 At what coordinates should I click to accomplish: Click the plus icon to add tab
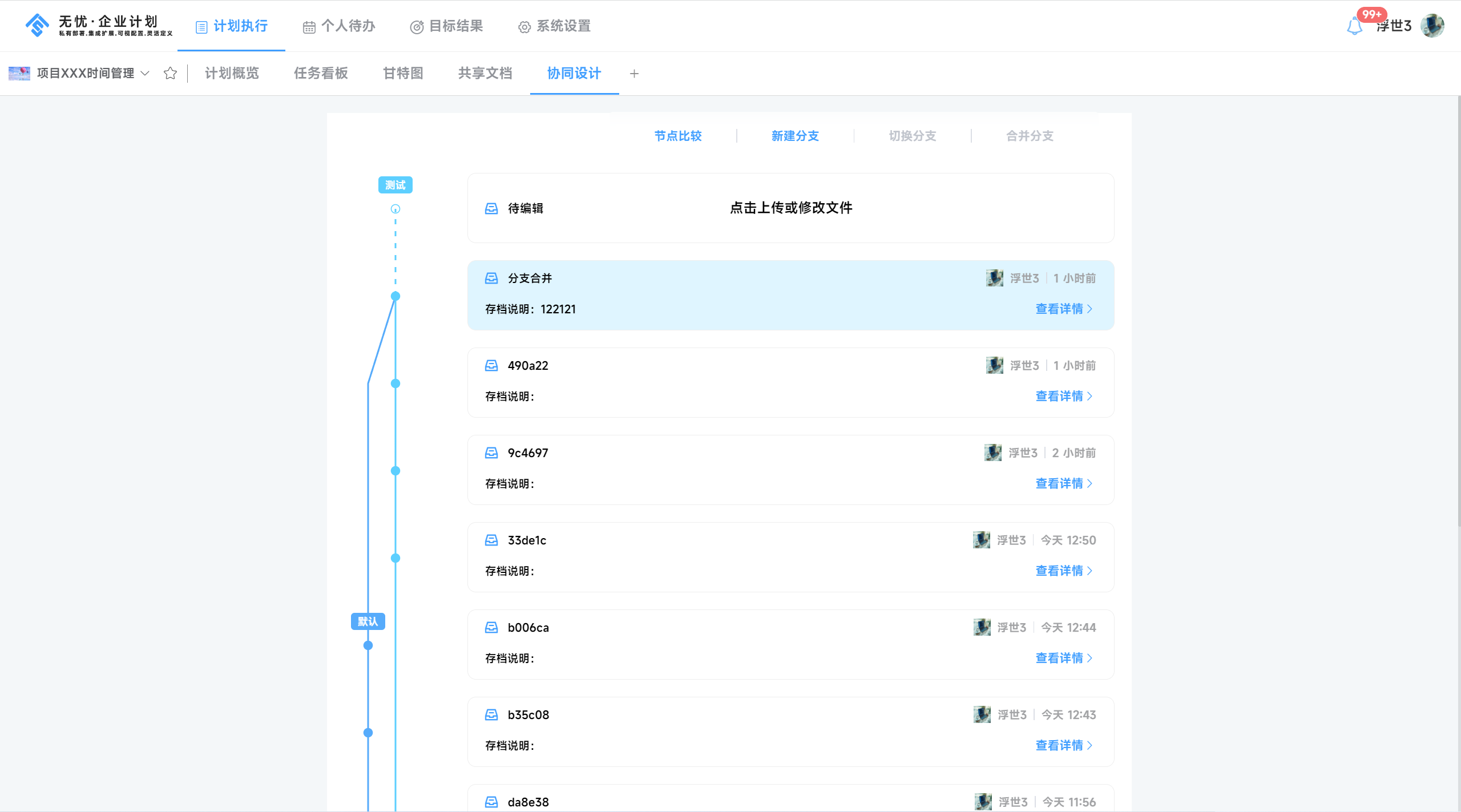point(634,74)
